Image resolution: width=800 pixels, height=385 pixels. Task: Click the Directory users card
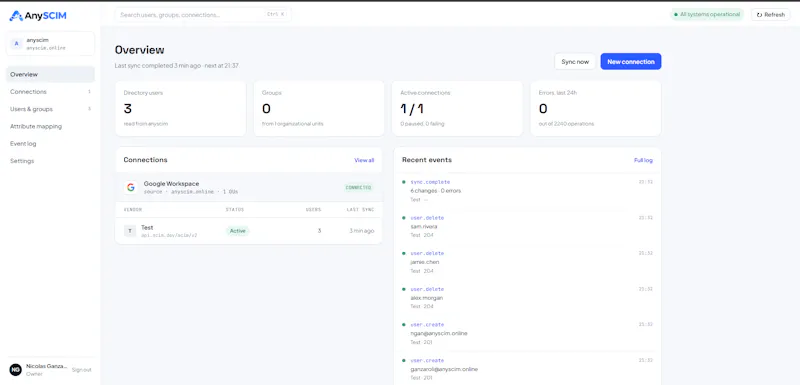click(181, 109)
